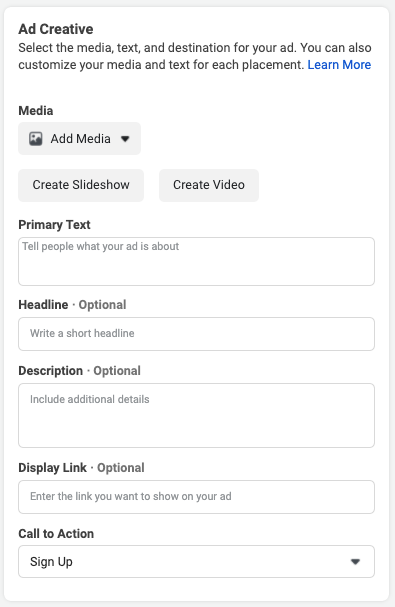Click the Add Media button label
395x607 pixels.
point(81,139)
